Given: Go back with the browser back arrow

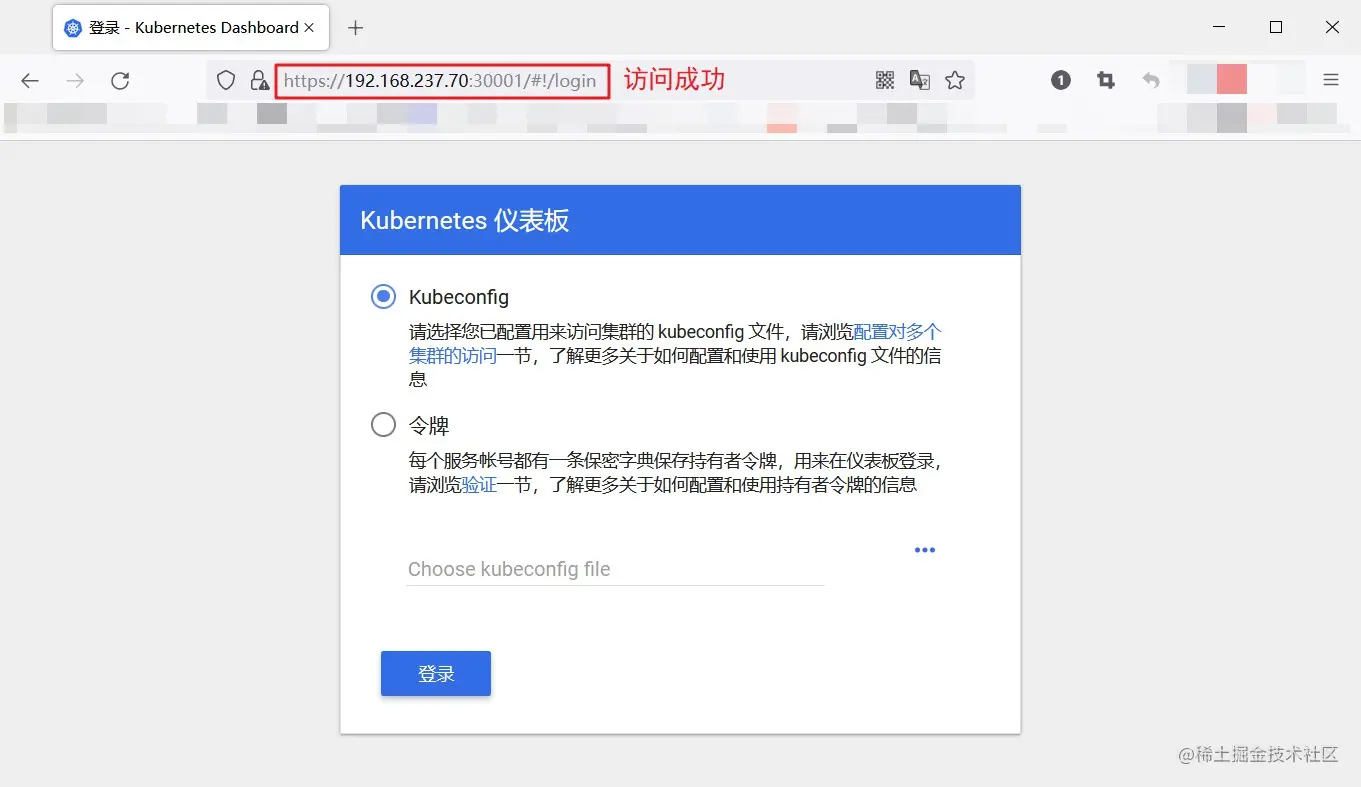Looking at the screenshot, I should point(30,81).
